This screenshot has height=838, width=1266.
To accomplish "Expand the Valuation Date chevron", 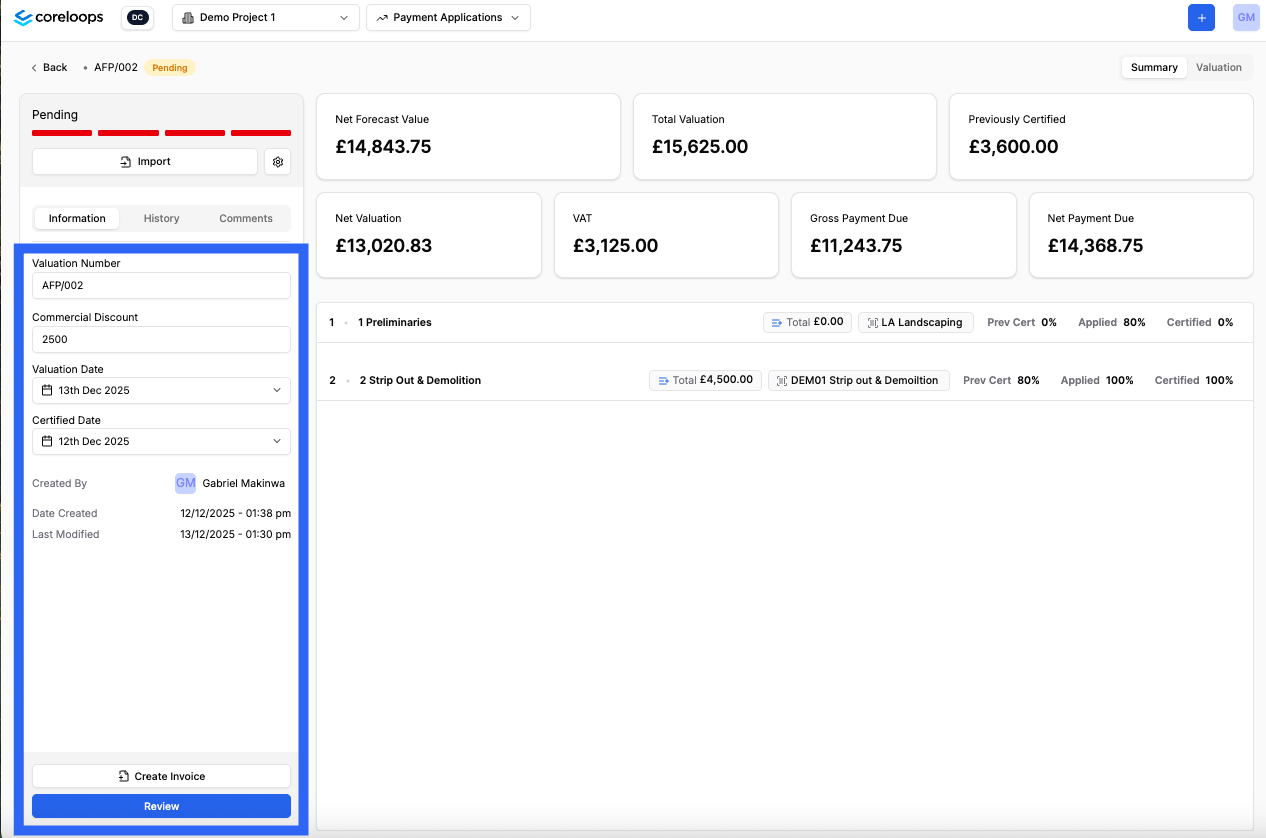I will click(277, 390).
